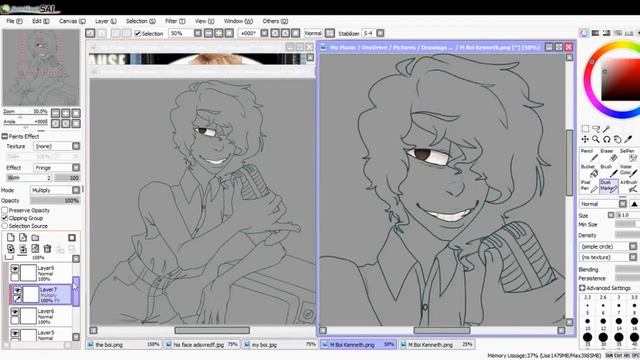Show the color wheel panel icon

coord(584,33)
